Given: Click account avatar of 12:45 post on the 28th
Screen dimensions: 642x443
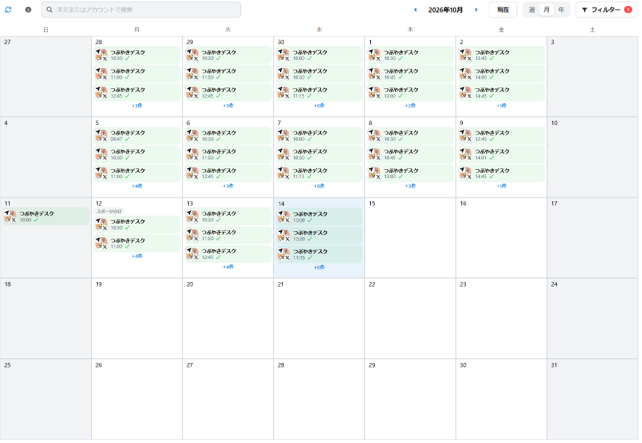Looking at the screenshot, I should coord(101,93).
